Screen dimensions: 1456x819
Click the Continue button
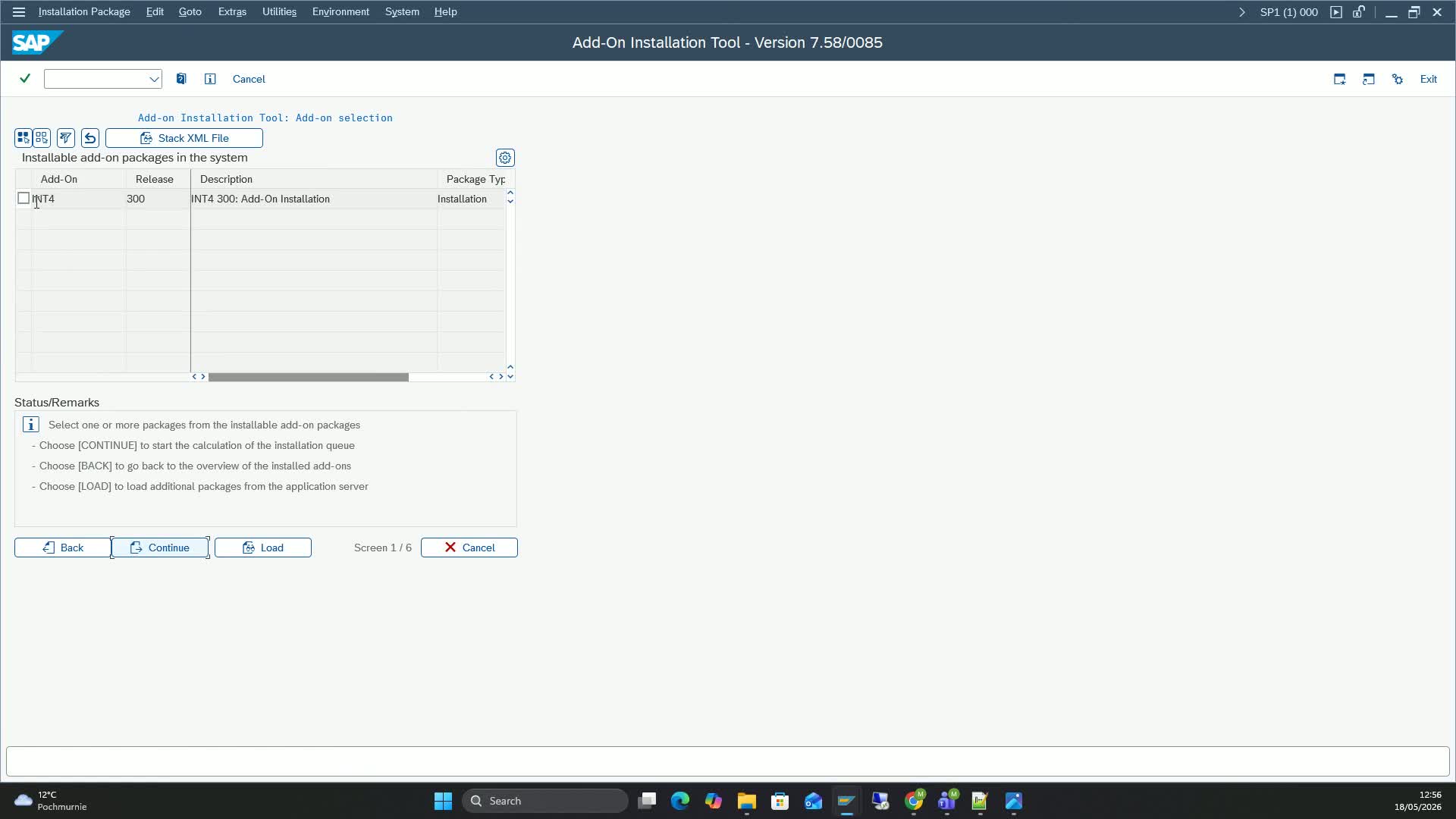tap(160, 548)
